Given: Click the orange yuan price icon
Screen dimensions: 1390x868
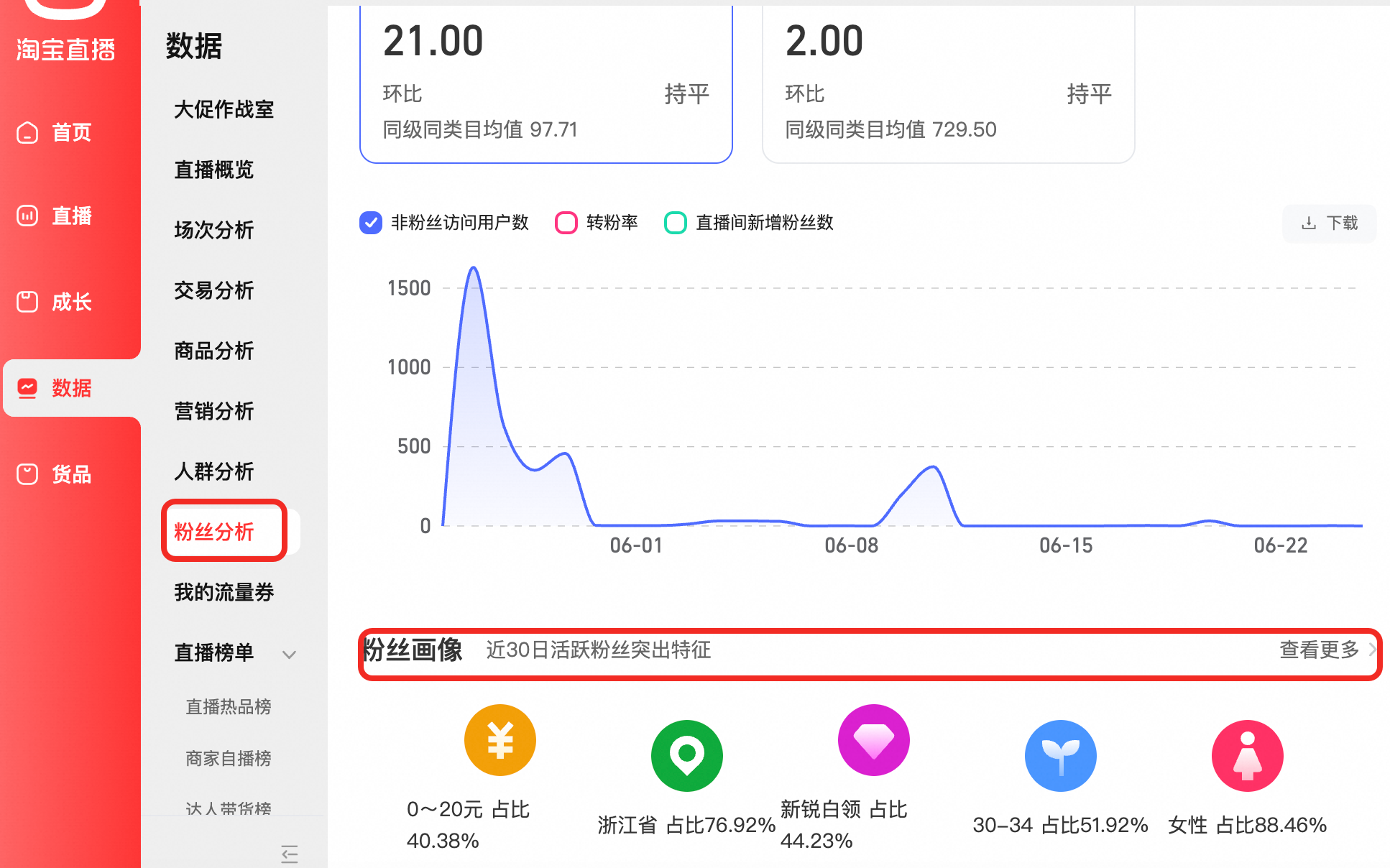Looking at the screenshot, I should pyautogui.click(x=500, y=740).
